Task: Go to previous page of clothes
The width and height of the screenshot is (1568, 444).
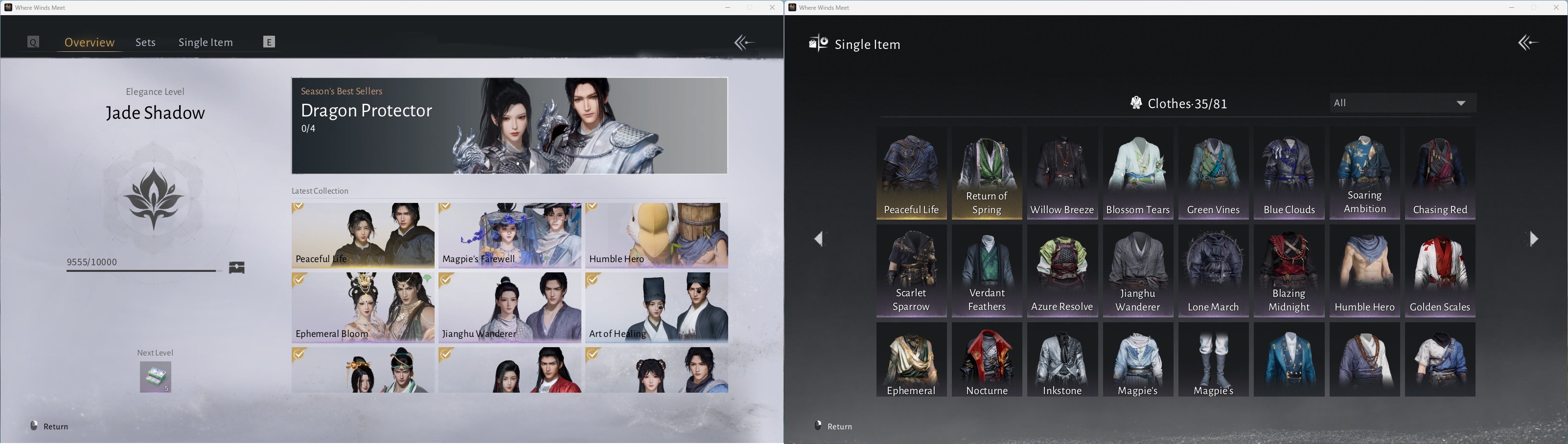Action: pos(819,239)
